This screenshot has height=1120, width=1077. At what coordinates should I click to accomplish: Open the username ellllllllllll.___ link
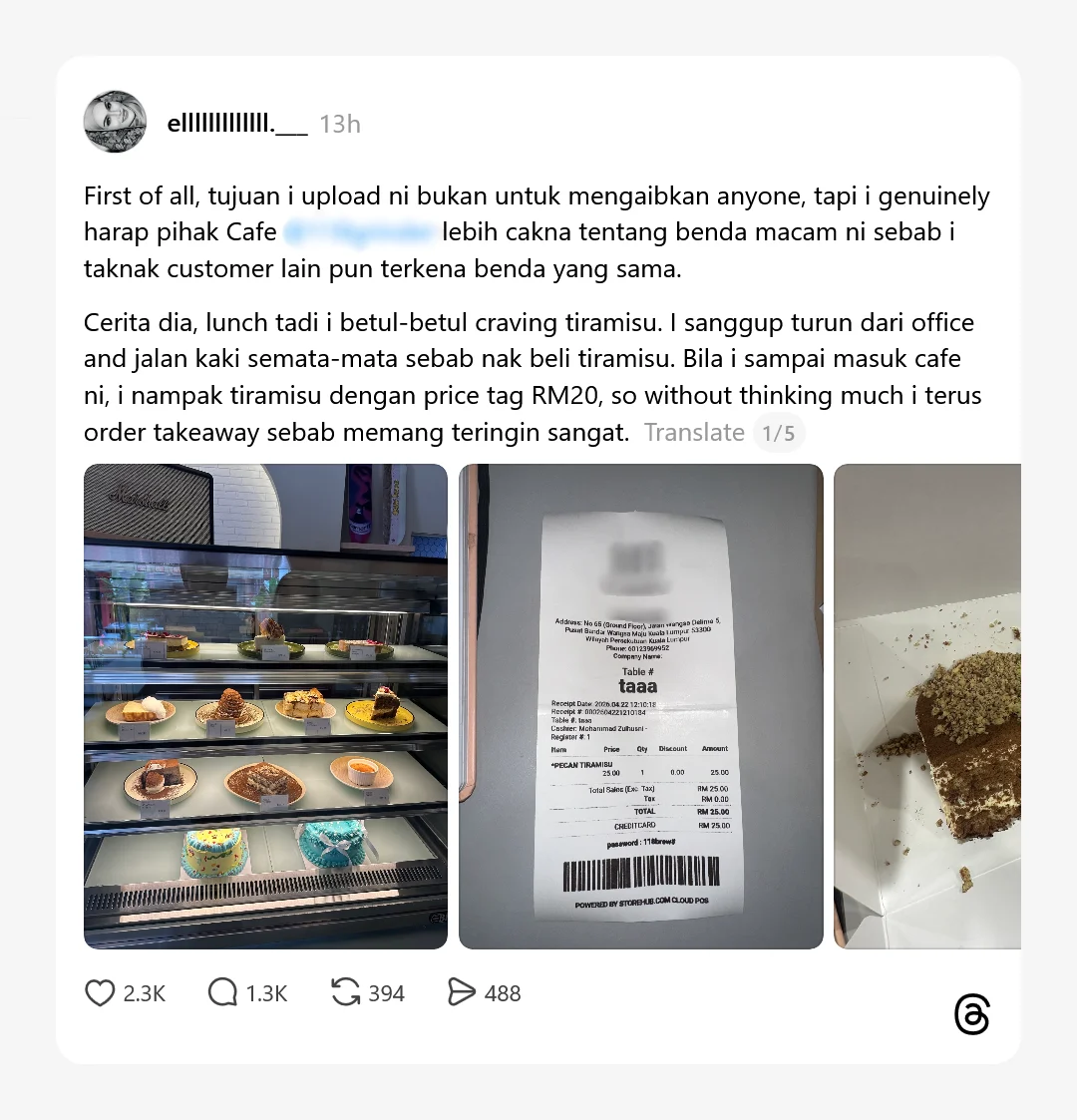point(237,124)
